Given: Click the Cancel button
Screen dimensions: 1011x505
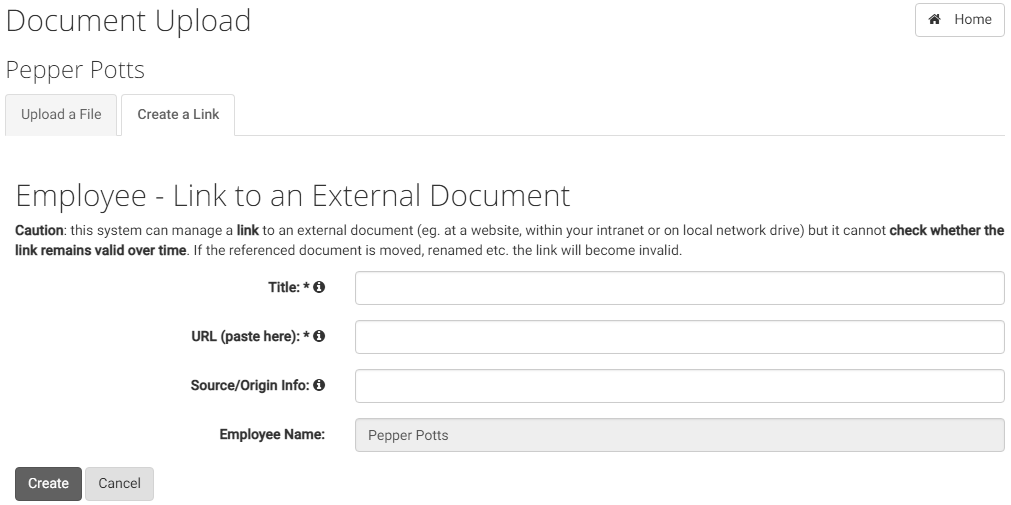Looking at the screenshot, I should (x=119, y=484).
